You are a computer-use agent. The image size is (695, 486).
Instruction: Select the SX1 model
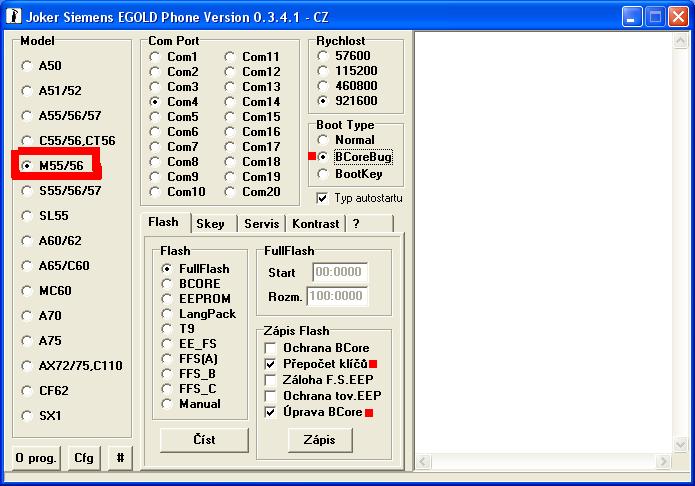[x=27, y=416]
